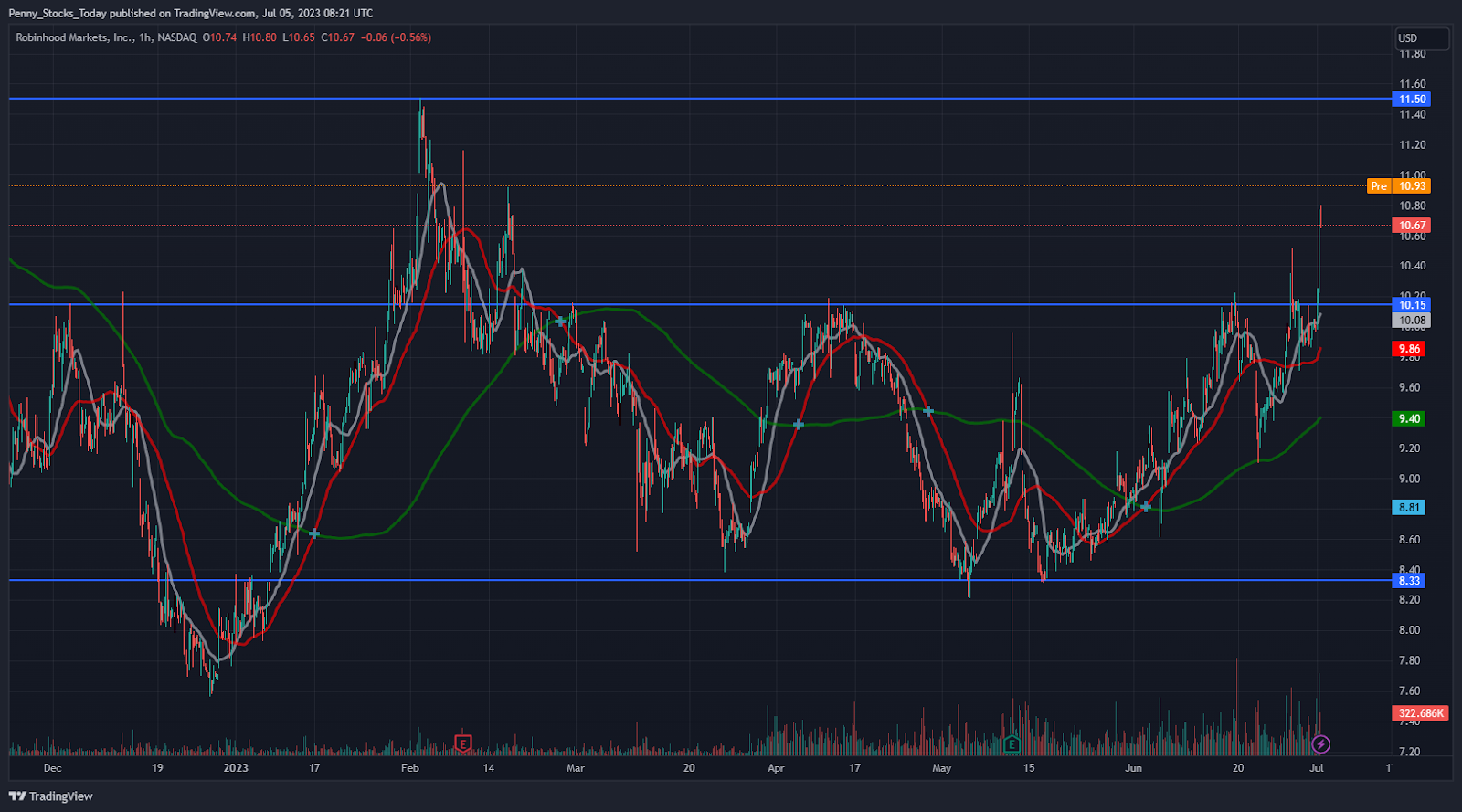Click the H10.80 high value in legend
1462x812 pixels.
click(260, 37)
